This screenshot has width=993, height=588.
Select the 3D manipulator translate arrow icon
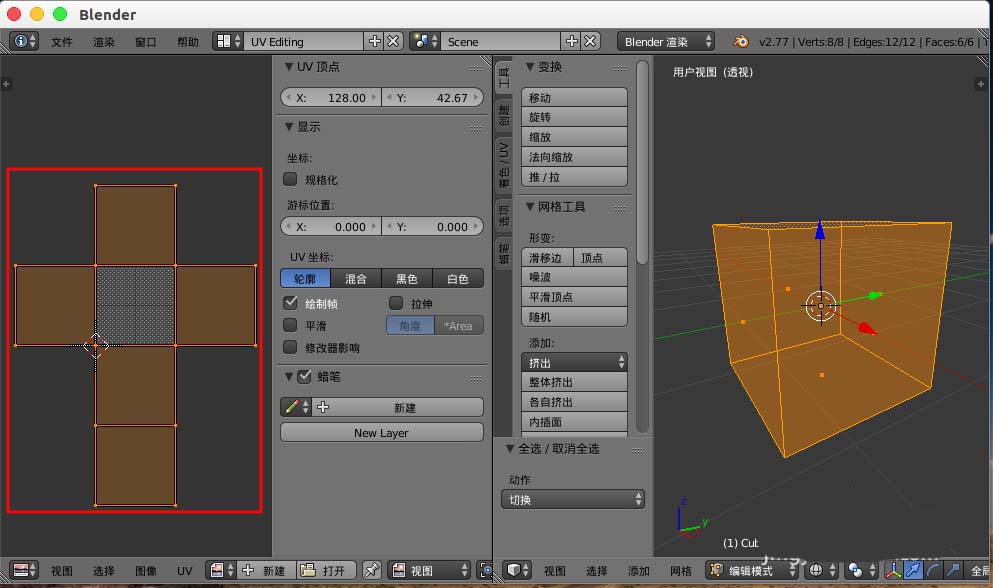[x=913, y=570]
